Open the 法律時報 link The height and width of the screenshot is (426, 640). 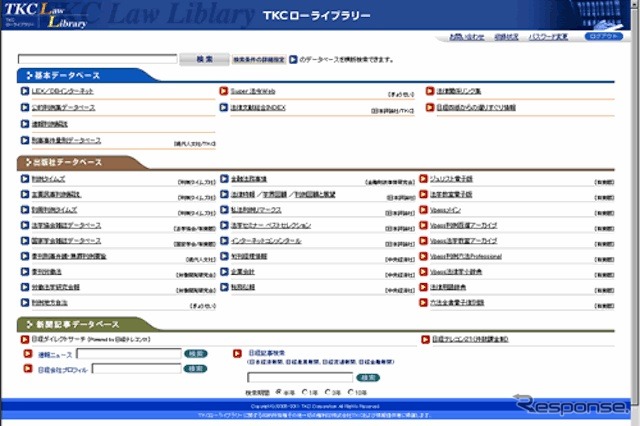tap(243, 195)
